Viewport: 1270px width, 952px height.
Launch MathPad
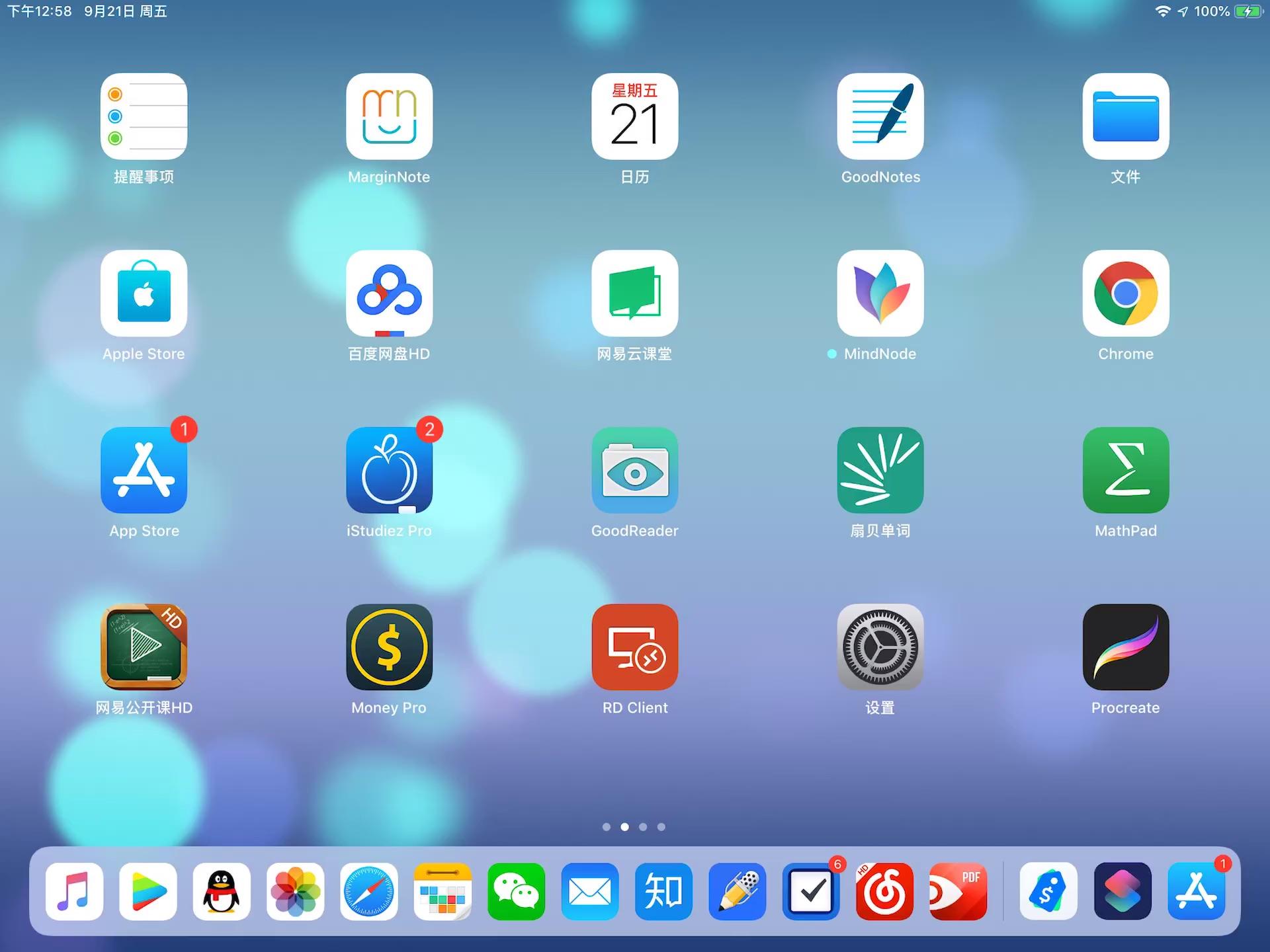pos(1126,471)
